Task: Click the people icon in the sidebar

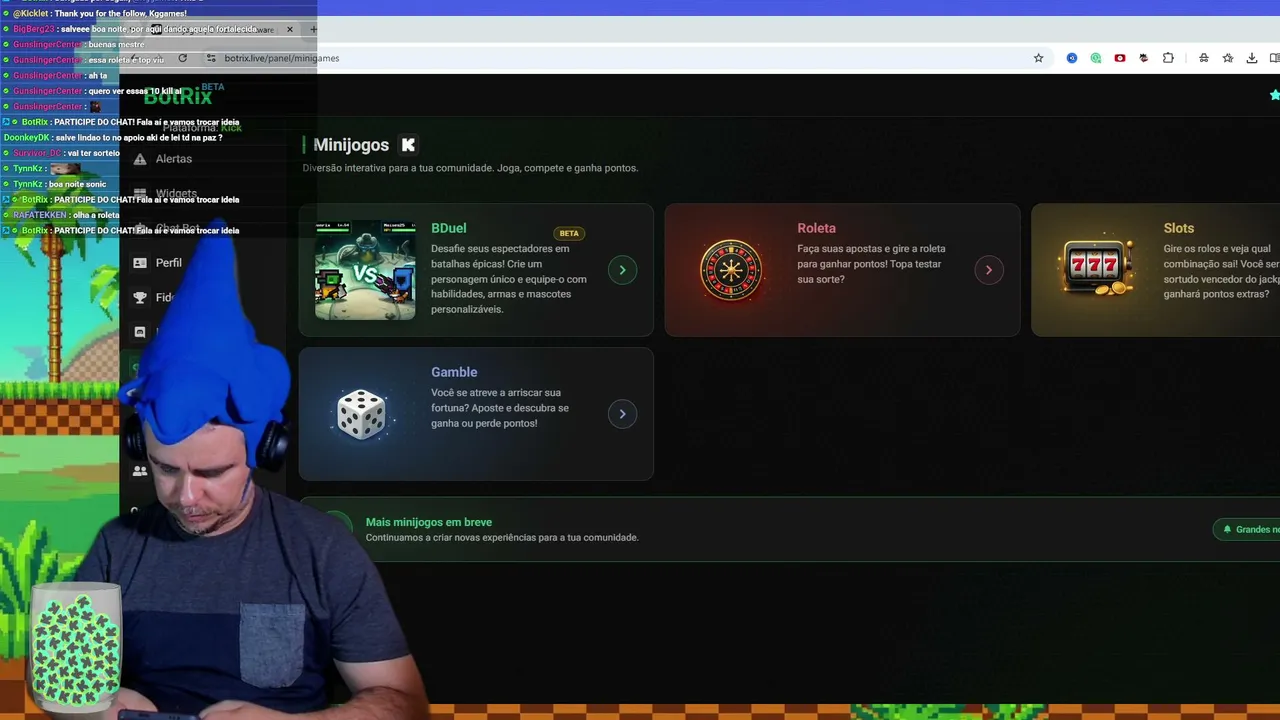Action: click(140, 471)
